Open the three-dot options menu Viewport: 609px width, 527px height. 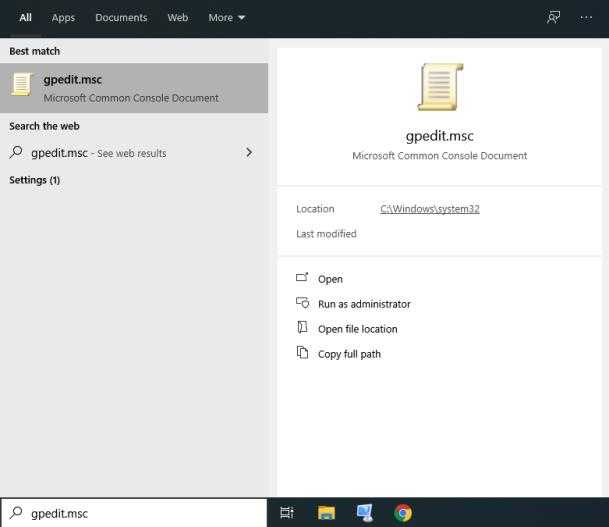click(586, 17)
